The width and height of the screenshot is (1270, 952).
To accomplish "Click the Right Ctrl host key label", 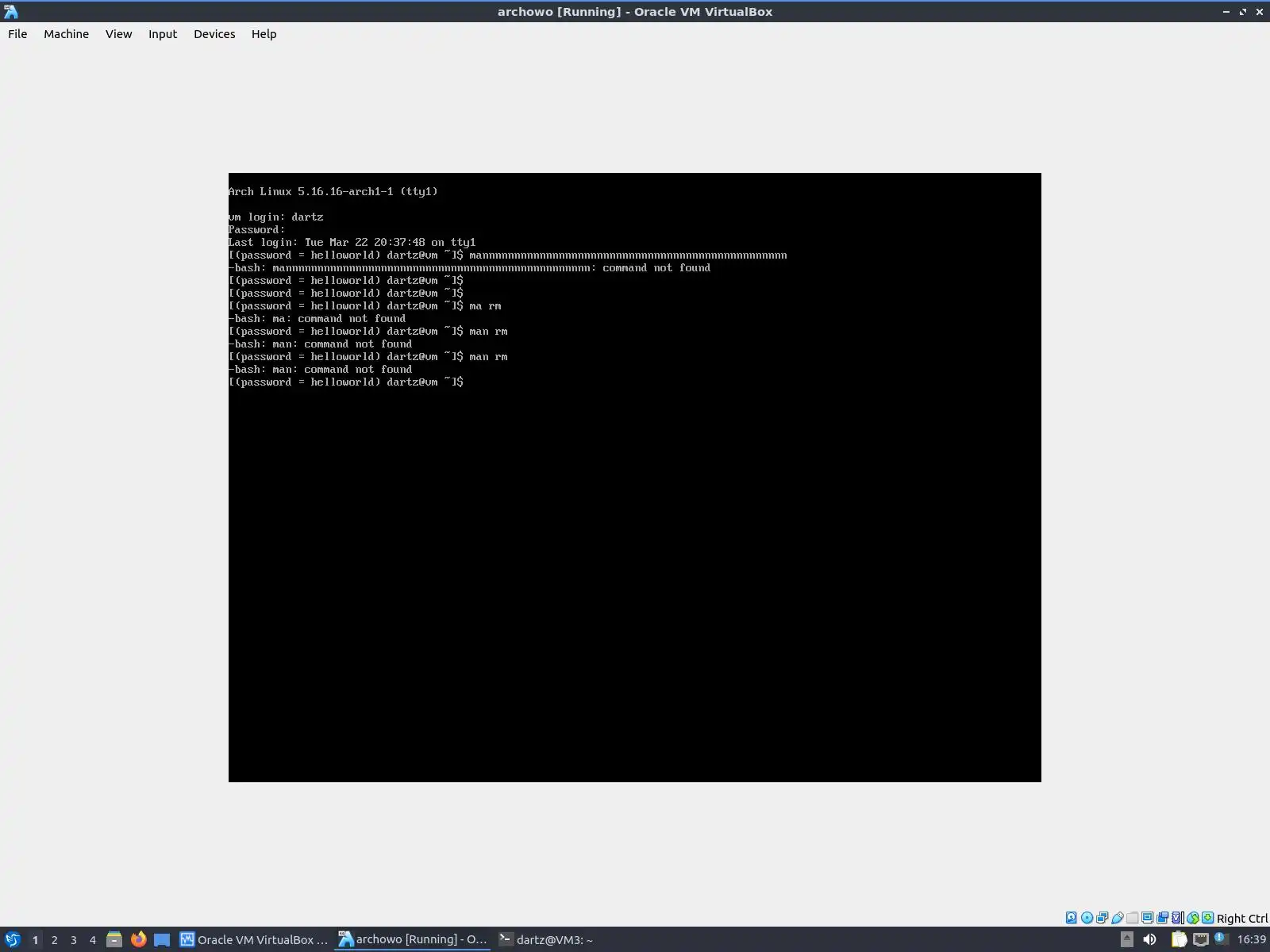I will [1242, 918].
